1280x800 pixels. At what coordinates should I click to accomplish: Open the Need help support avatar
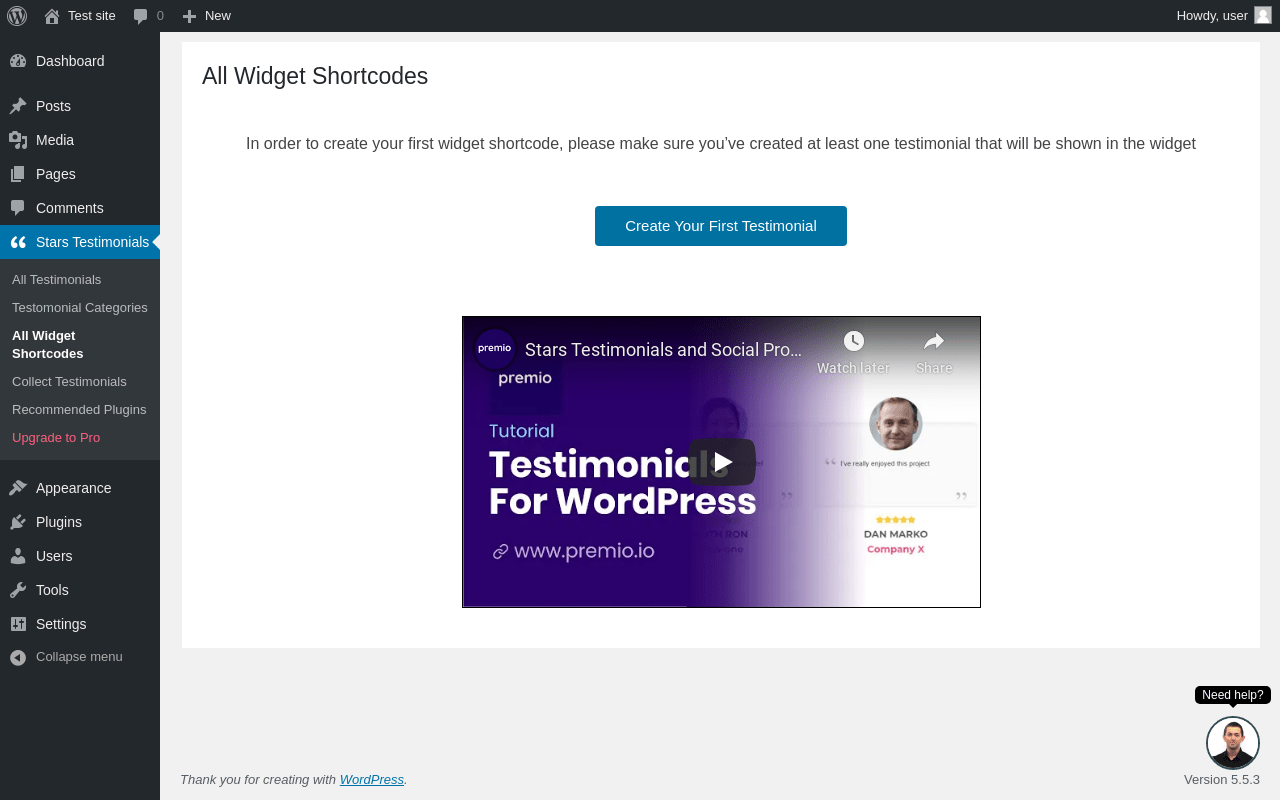1233,743
